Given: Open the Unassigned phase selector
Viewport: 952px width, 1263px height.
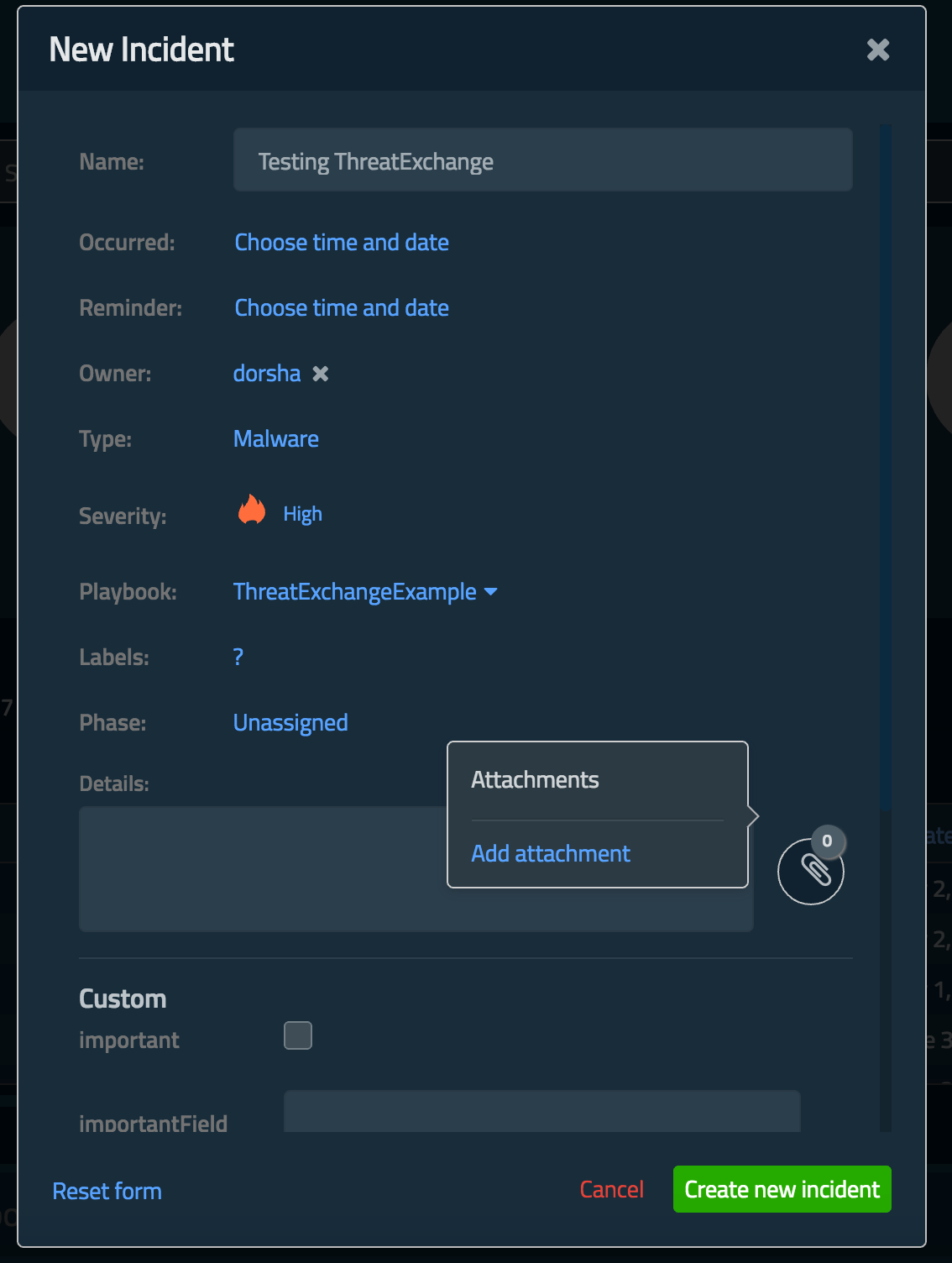Looking at the screenshot, I should (290, 722).
